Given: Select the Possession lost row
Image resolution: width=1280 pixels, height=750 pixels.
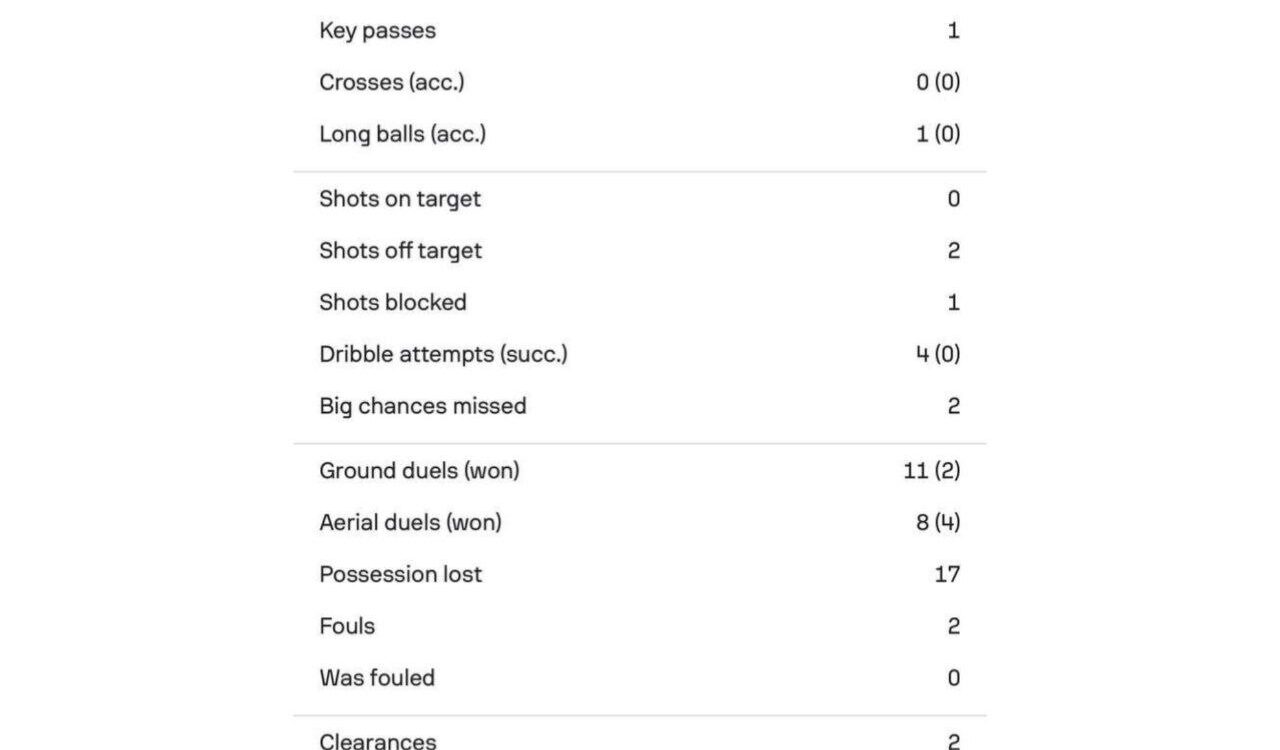Looking at the screenshot, I should coord(640,575).
